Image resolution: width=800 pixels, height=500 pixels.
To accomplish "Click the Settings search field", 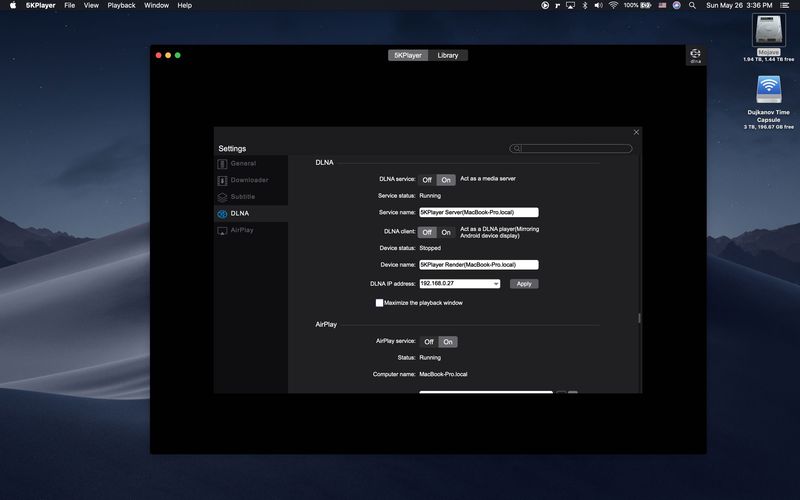I will 571,148.
